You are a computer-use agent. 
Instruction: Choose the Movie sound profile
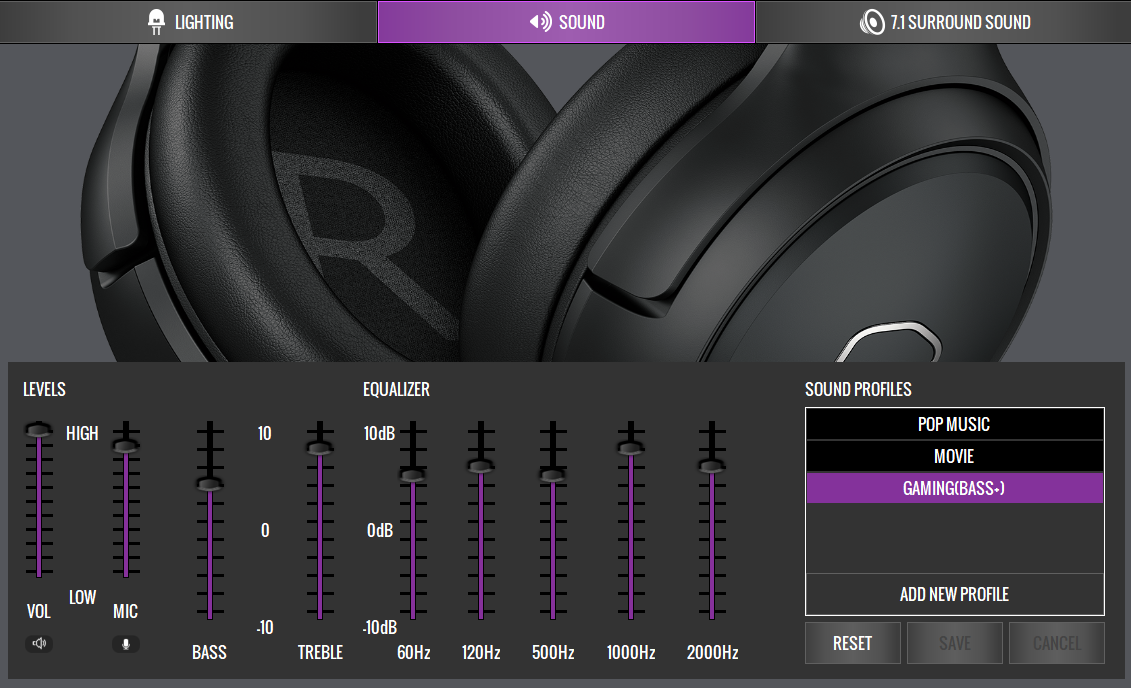point(954,456)
